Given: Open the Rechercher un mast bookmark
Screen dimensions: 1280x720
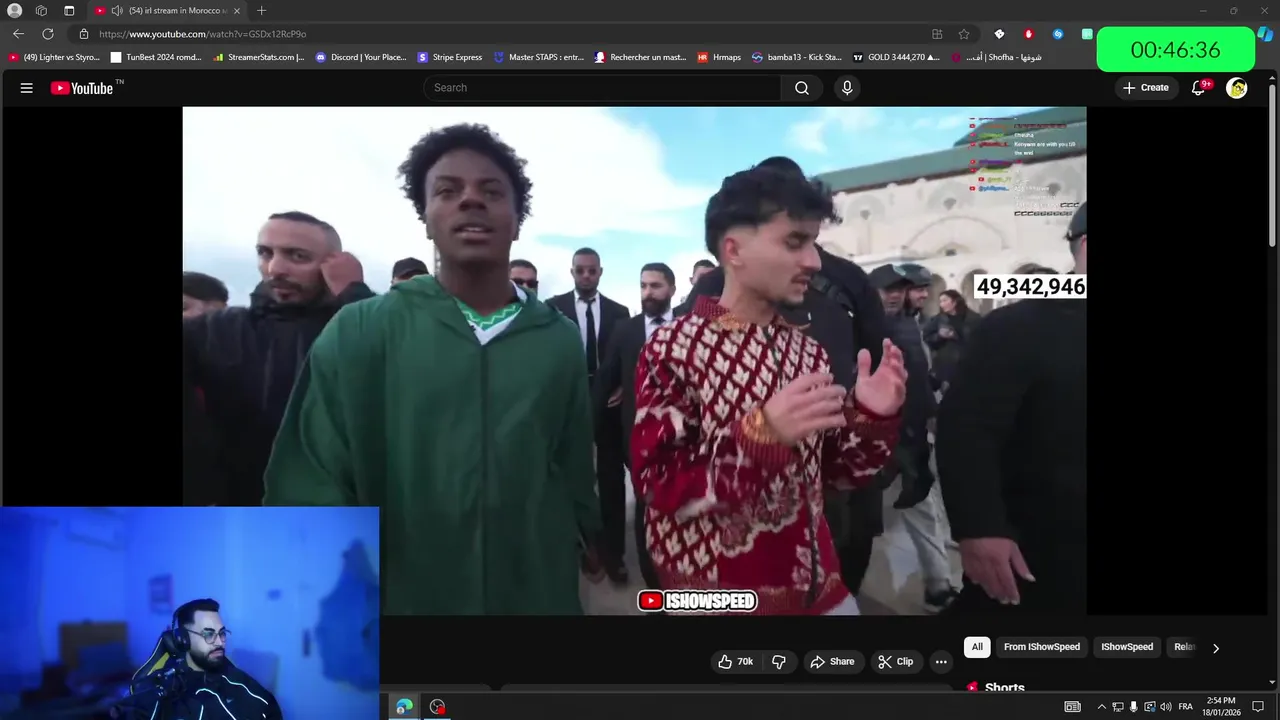Looking at the screenshot, I should tap(640, 57).
